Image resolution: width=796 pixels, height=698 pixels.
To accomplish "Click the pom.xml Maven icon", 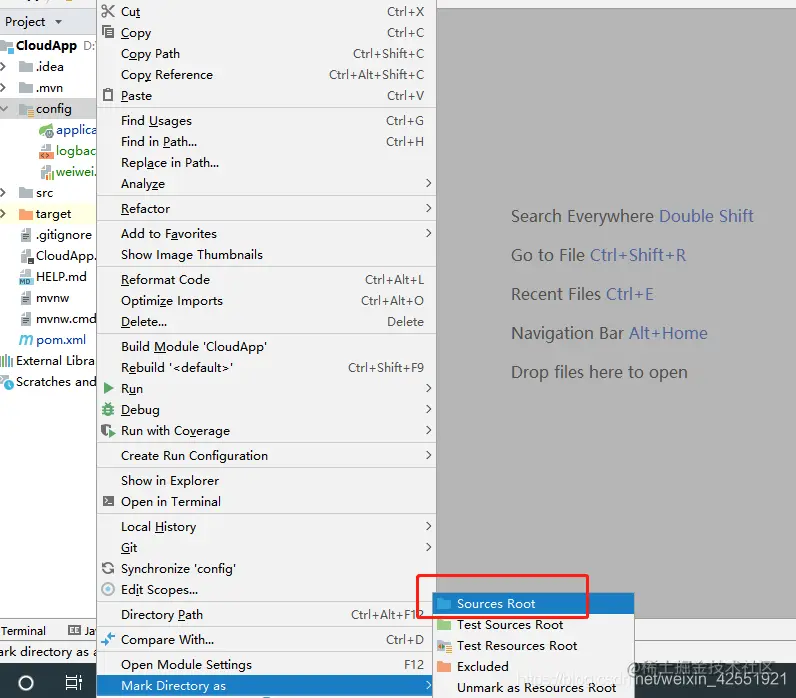I will pyautogui.click(x=26, y=340).
